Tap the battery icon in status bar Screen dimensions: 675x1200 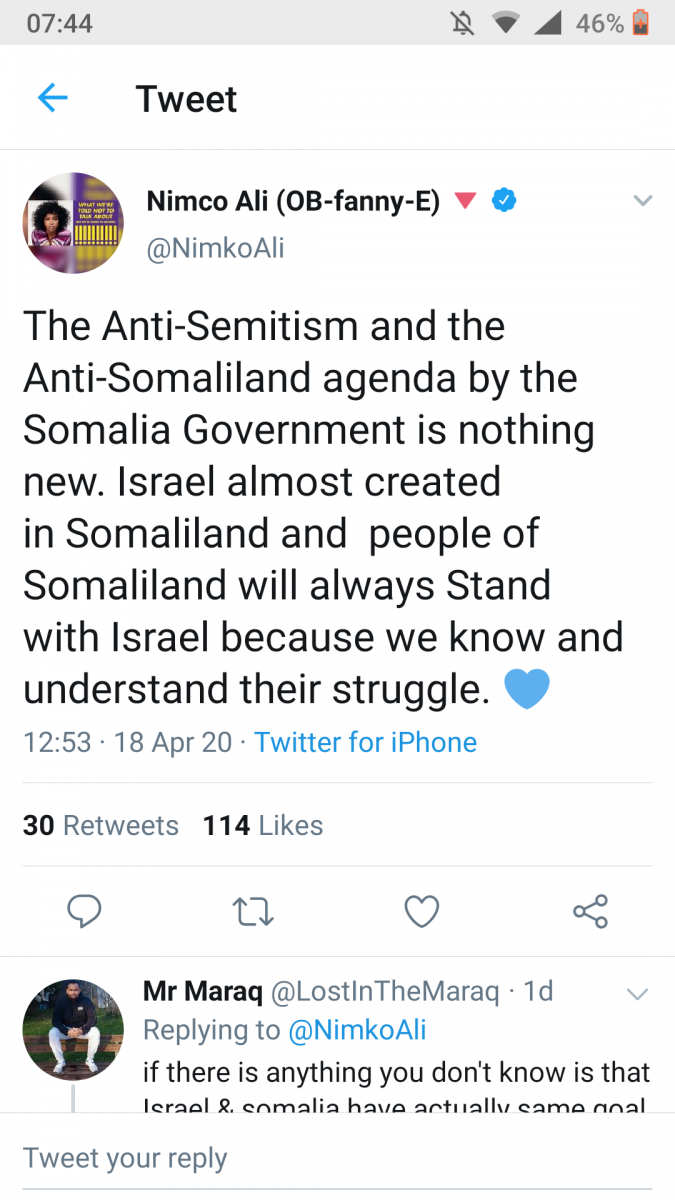pos(641,23)
